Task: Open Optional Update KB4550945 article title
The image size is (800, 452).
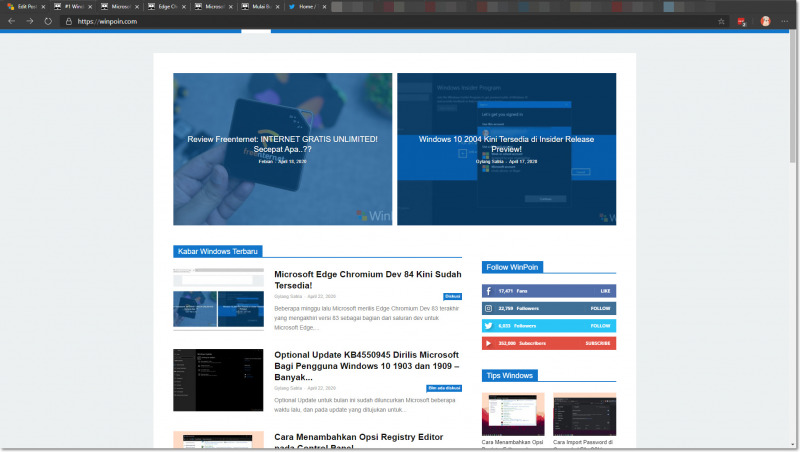Action: click(367, 366)
